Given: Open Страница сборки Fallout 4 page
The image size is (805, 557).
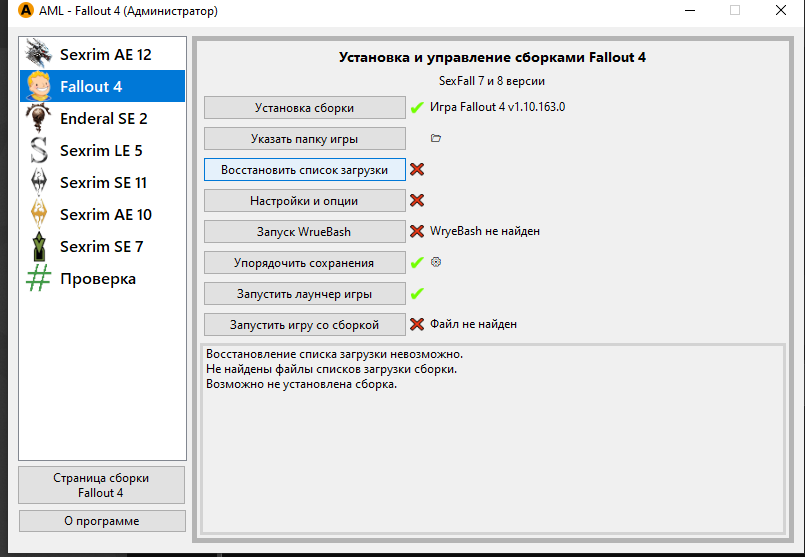Looking at the screenshot, I should [102, 485].
